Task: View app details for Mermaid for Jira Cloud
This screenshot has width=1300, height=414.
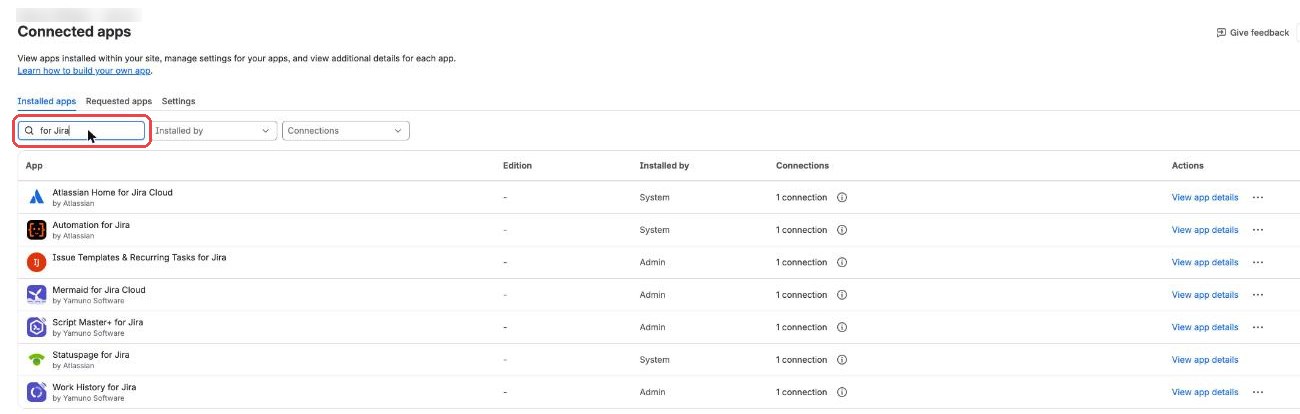Action: (x=1205, y=295)
